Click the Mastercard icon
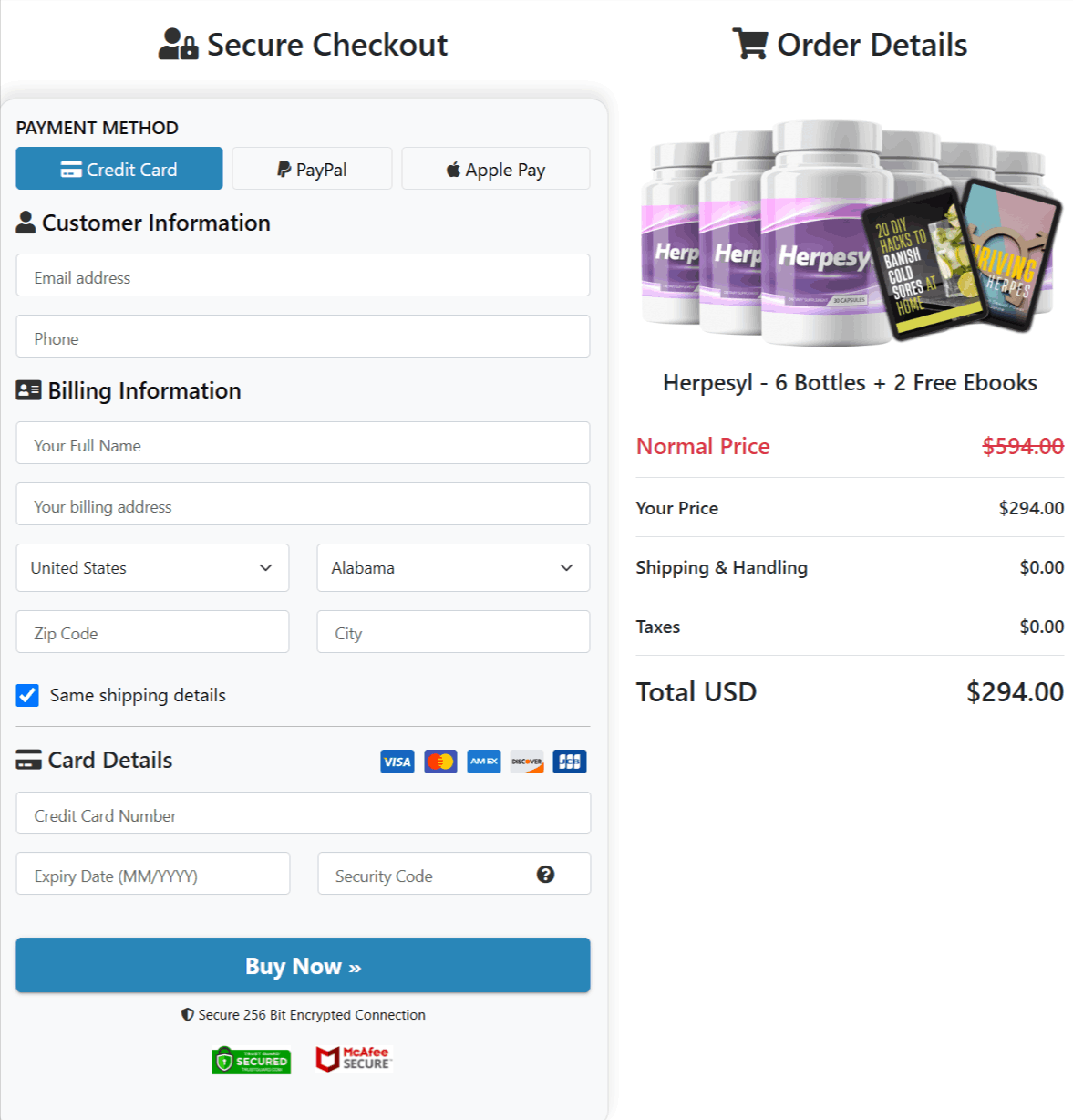The height and width of the screenshot is (1120, 1073). click(440, 761)
